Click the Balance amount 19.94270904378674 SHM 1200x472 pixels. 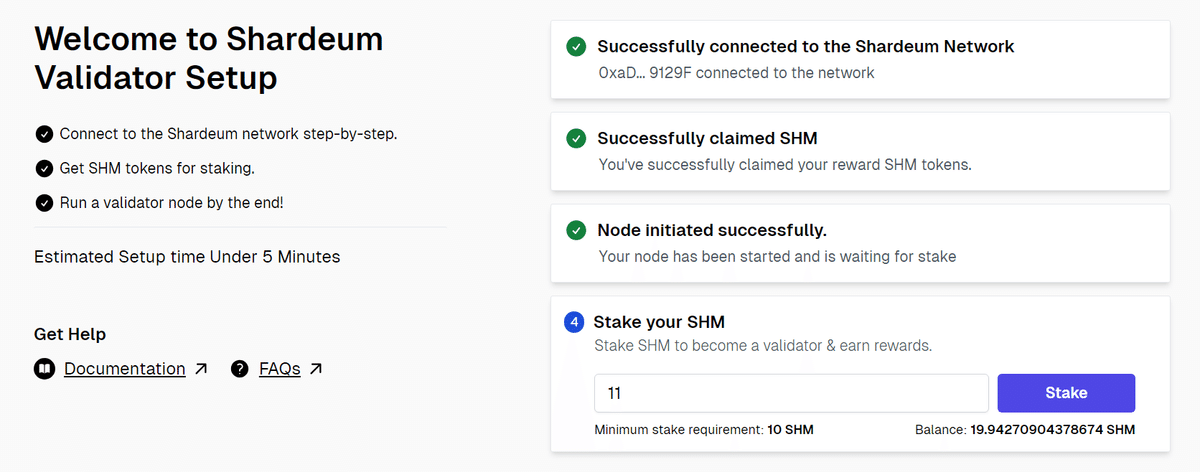(x=1053, y=430)
